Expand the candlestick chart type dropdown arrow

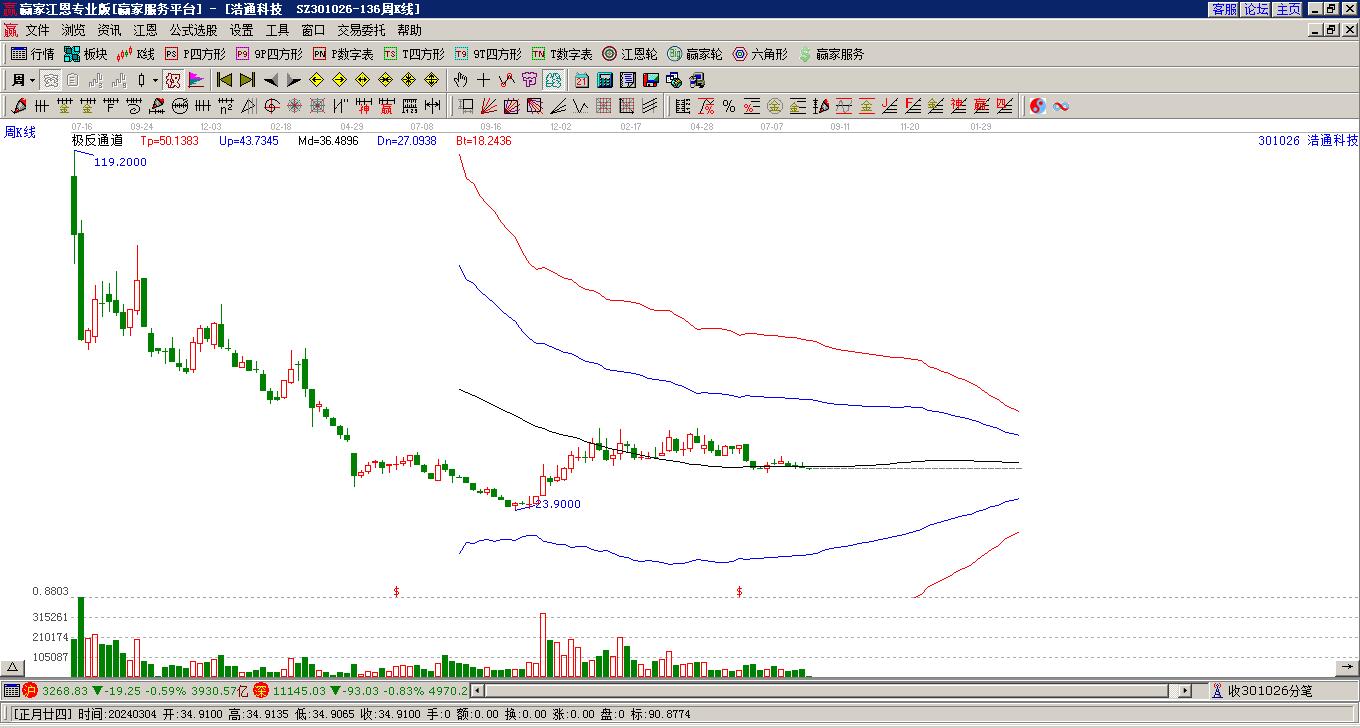(155, 80)
